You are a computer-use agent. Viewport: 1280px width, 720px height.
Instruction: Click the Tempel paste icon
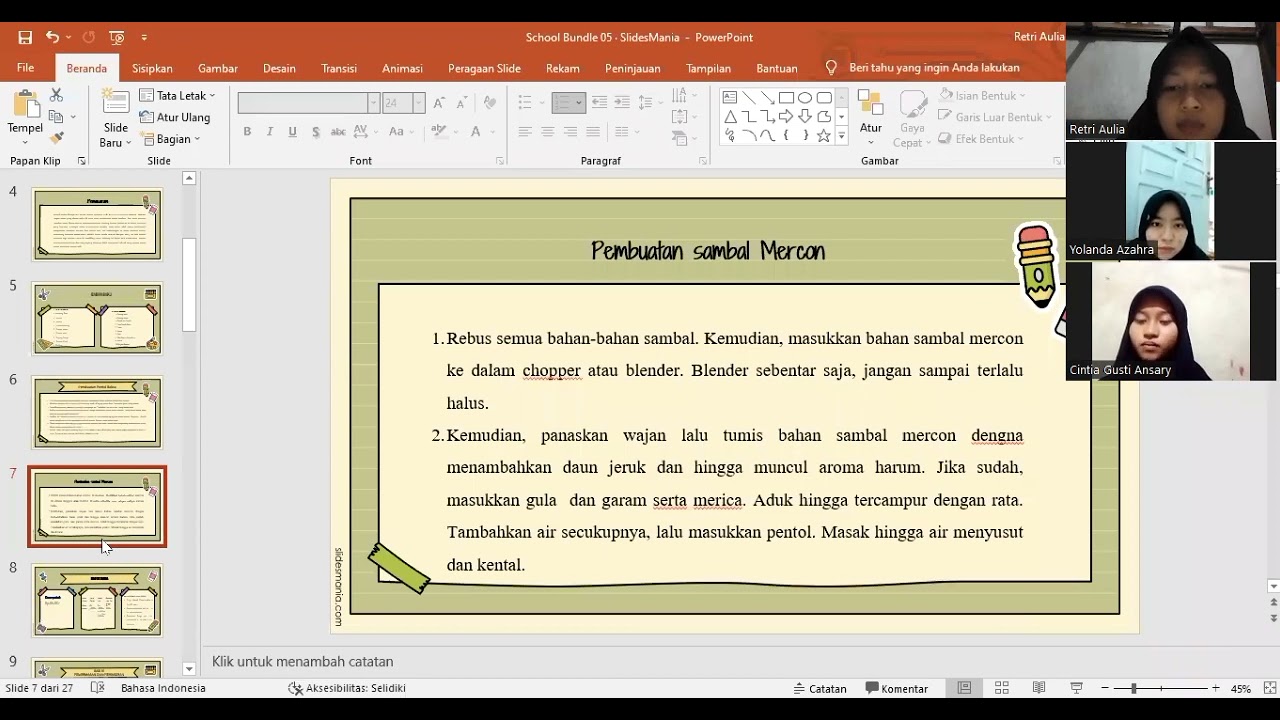[25, 105]
